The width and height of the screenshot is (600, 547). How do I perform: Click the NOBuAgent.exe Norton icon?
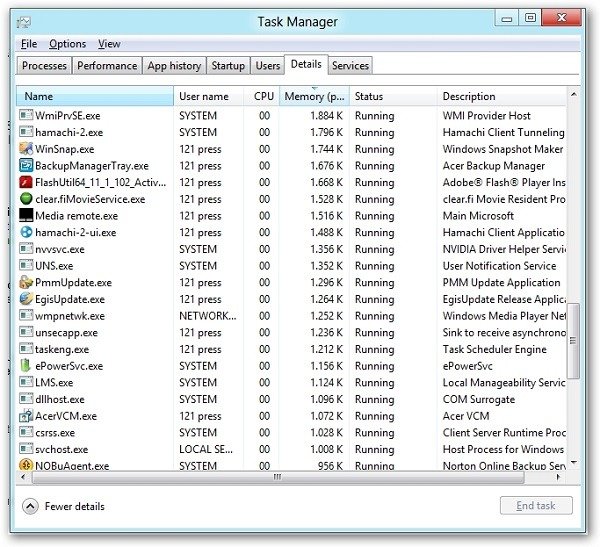point(26,465)
